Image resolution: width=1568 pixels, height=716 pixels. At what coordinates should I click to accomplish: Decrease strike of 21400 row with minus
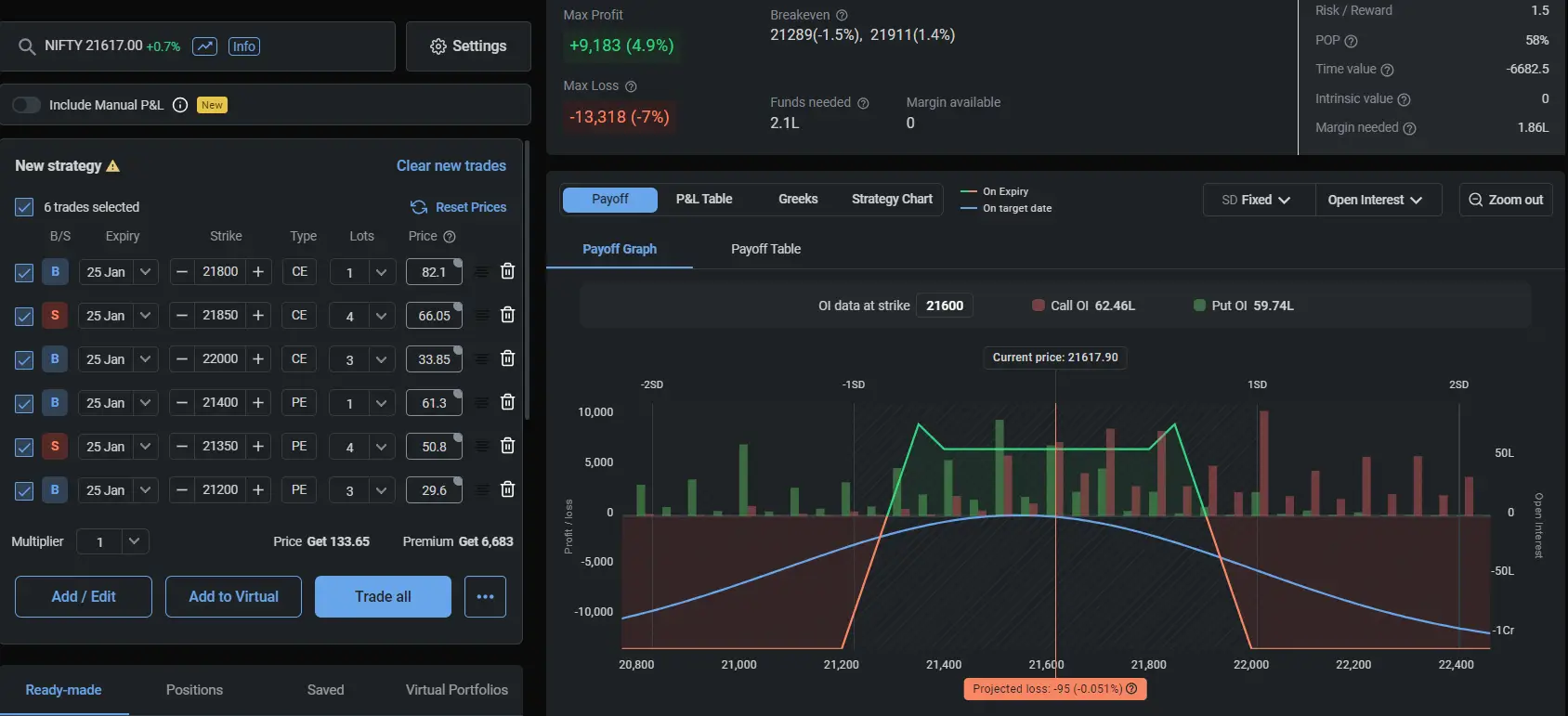tap(182, 403)
